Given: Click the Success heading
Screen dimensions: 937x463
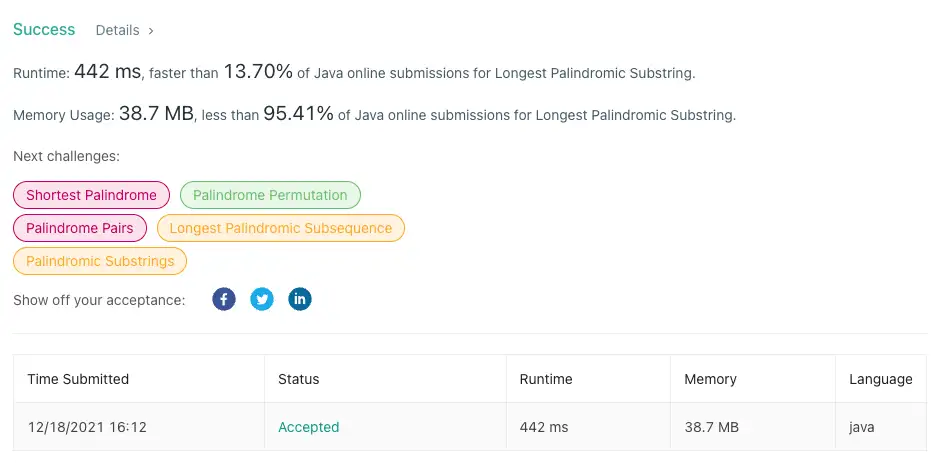Looking at the screenshot, I should (44, 29).
